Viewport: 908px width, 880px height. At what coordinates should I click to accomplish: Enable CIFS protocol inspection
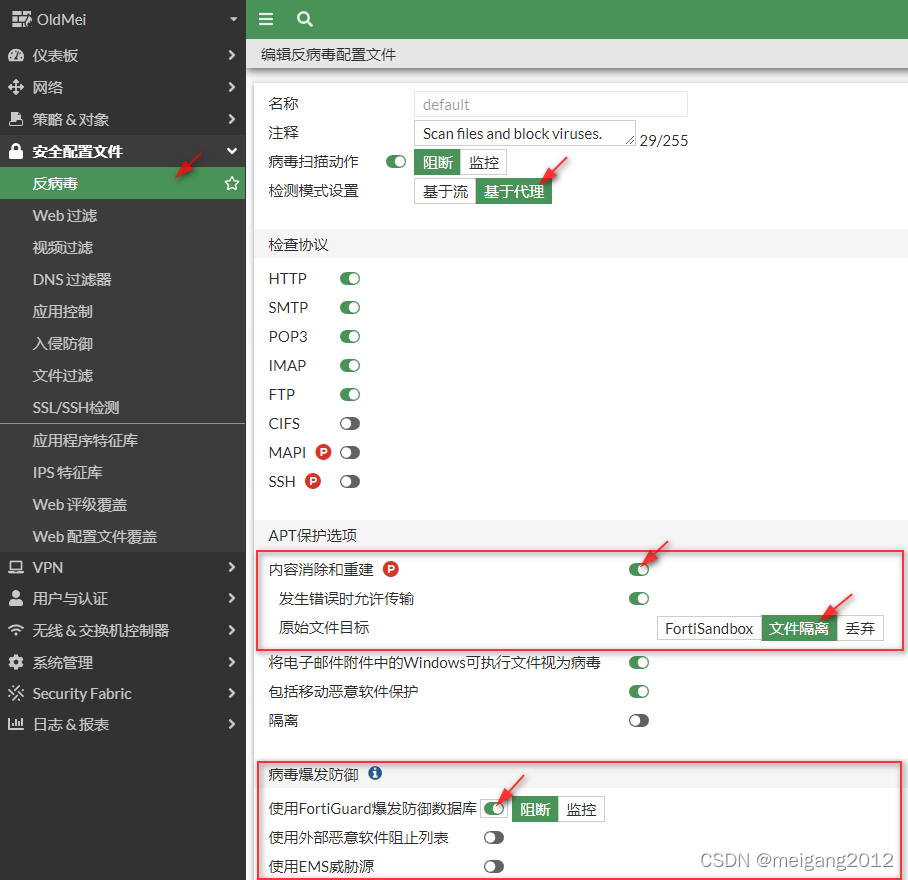tap(350, 424)
